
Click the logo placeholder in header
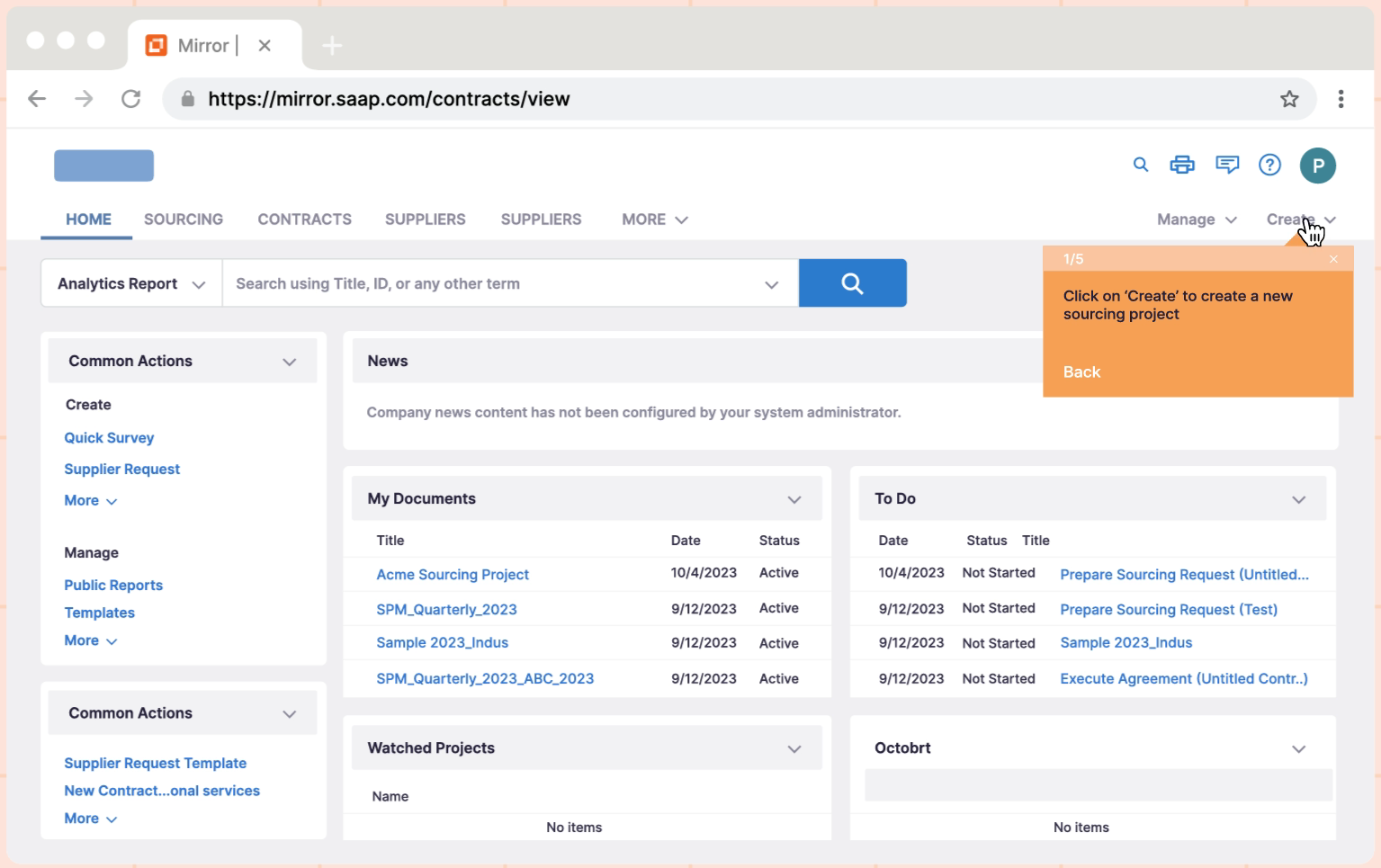(x=103, y=166)
